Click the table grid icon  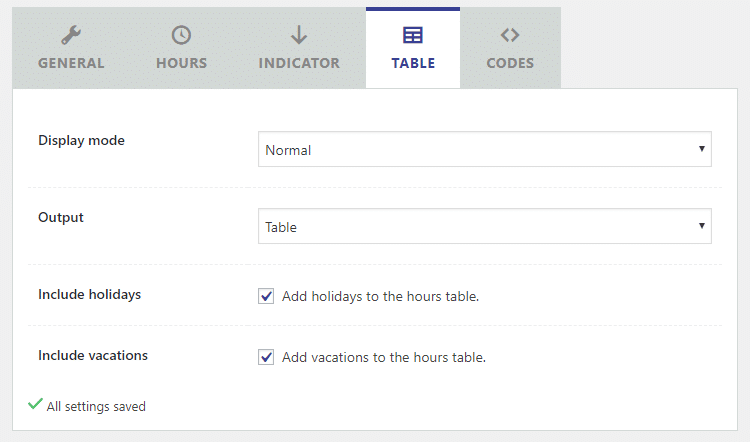point(413,35)
